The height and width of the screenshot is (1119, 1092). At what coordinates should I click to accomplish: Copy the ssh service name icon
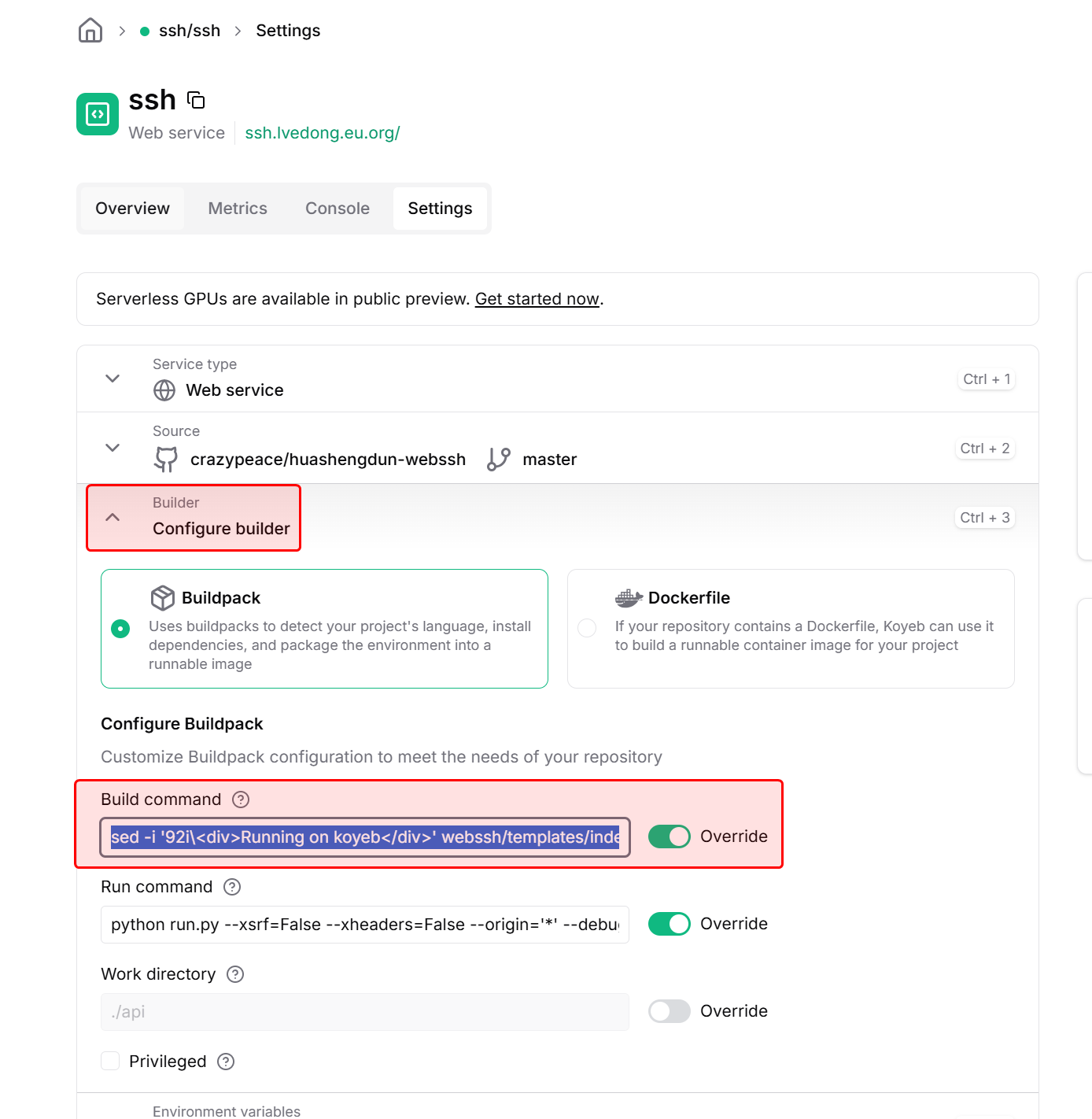coord(196,100)
